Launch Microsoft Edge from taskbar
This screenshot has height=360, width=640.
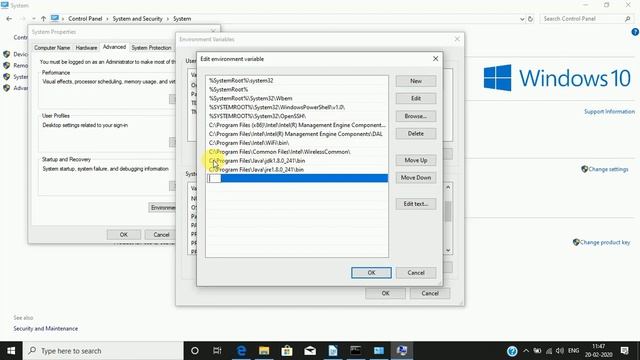click(x=241, y=351)
